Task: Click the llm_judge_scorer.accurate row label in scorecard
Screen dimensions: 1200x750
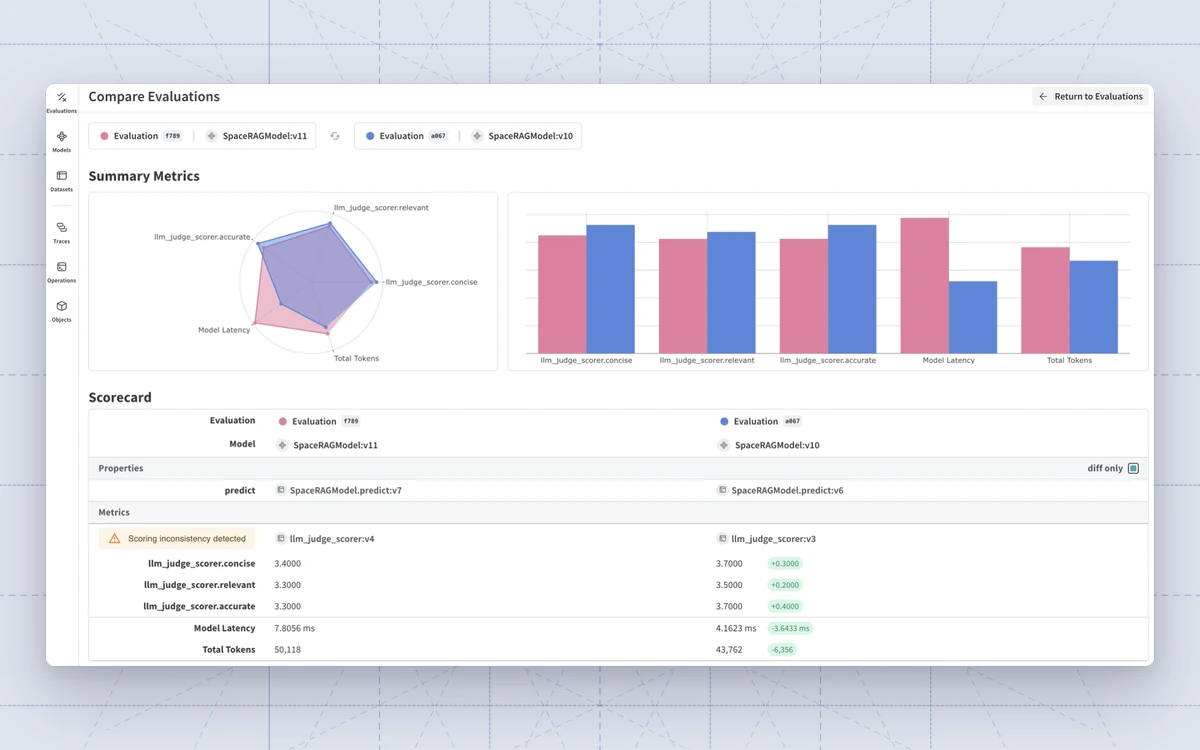Action: 199,606
